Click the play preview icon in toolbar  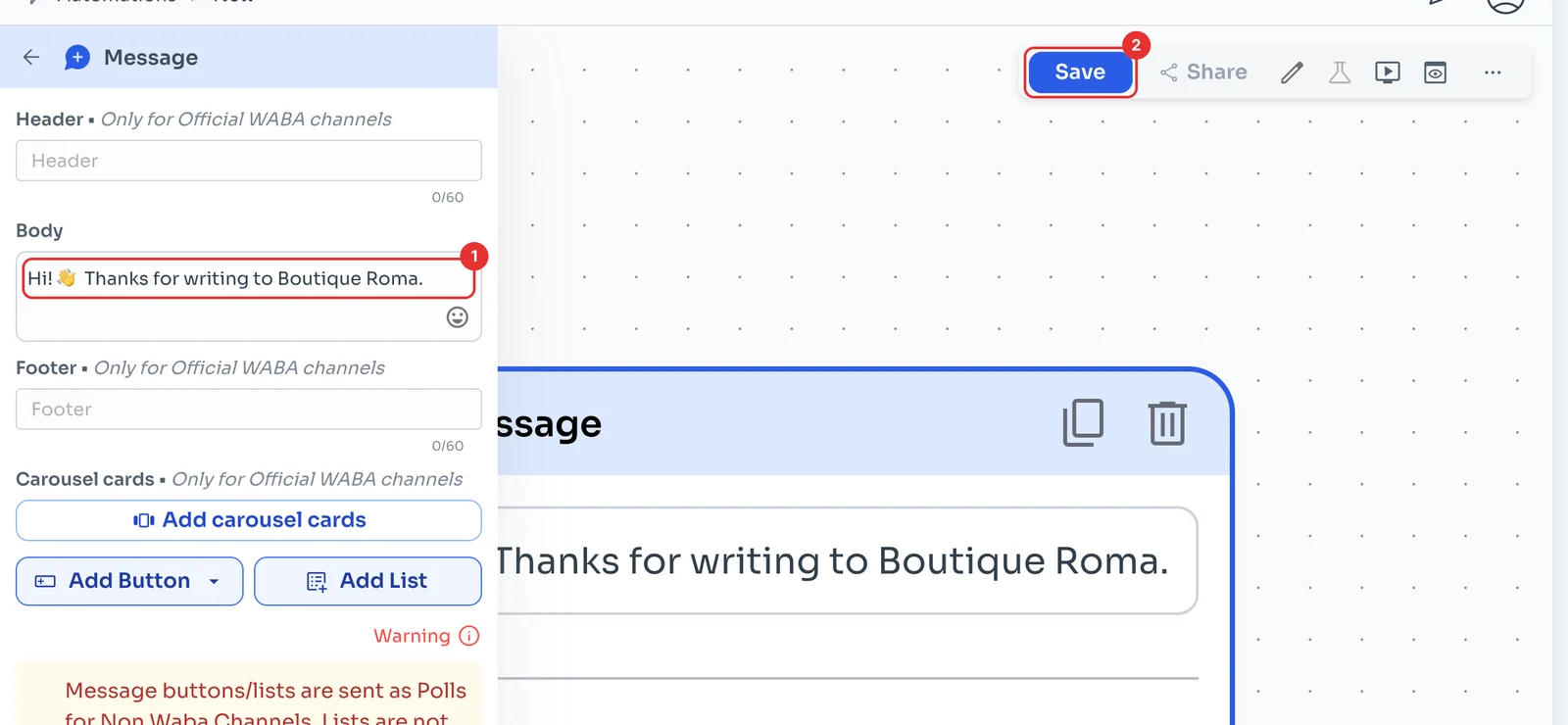point(1388,72)
